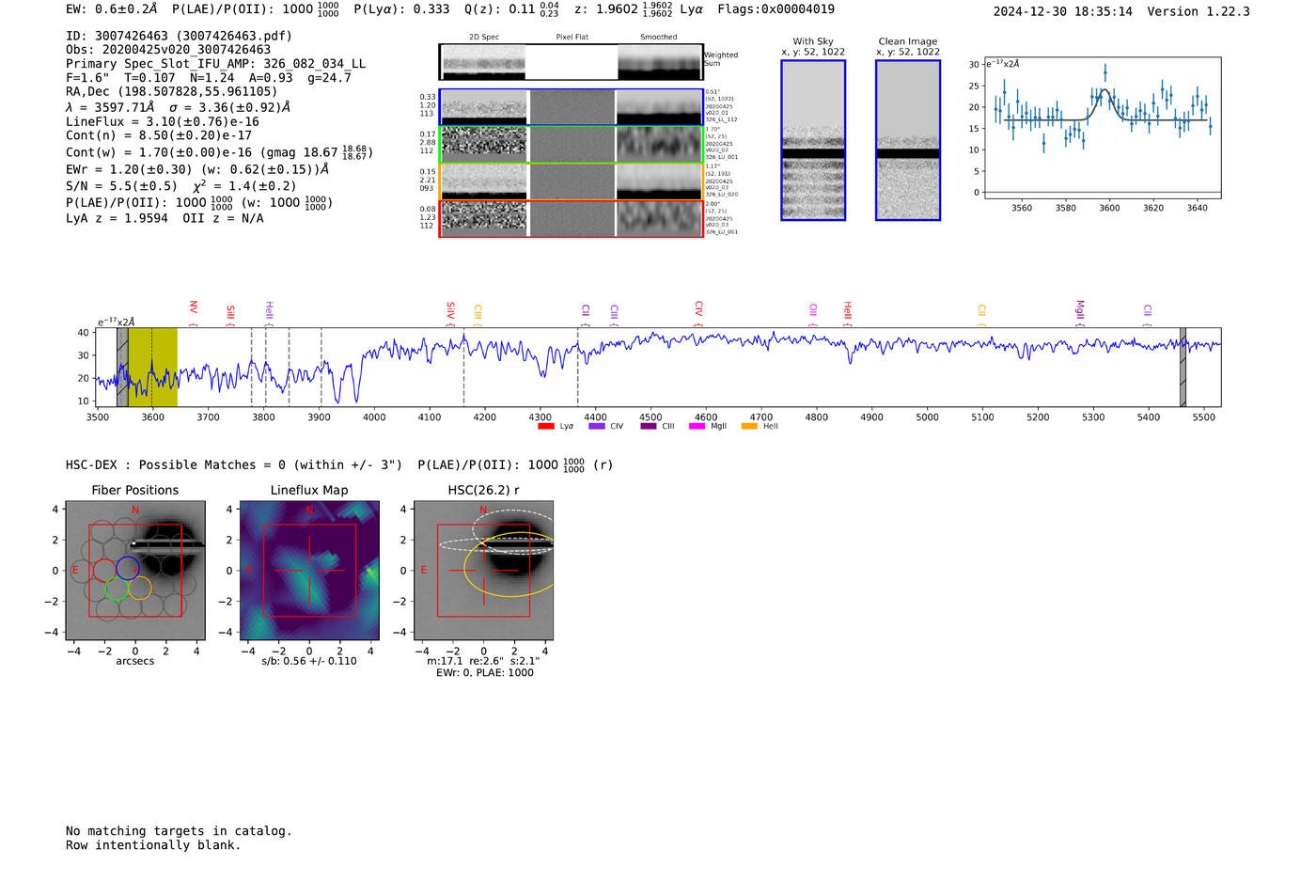Click "Row intentionally blank." text
Screen dimensions: 1316x896
tap(153, 845)
